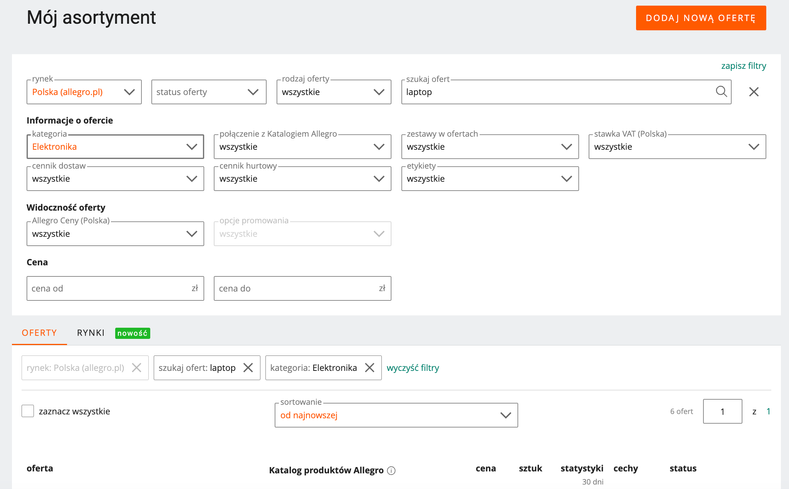Expand the 'sortowanie' dropdown
Viewport: 789px width, 489px height.
click(396, 415)
